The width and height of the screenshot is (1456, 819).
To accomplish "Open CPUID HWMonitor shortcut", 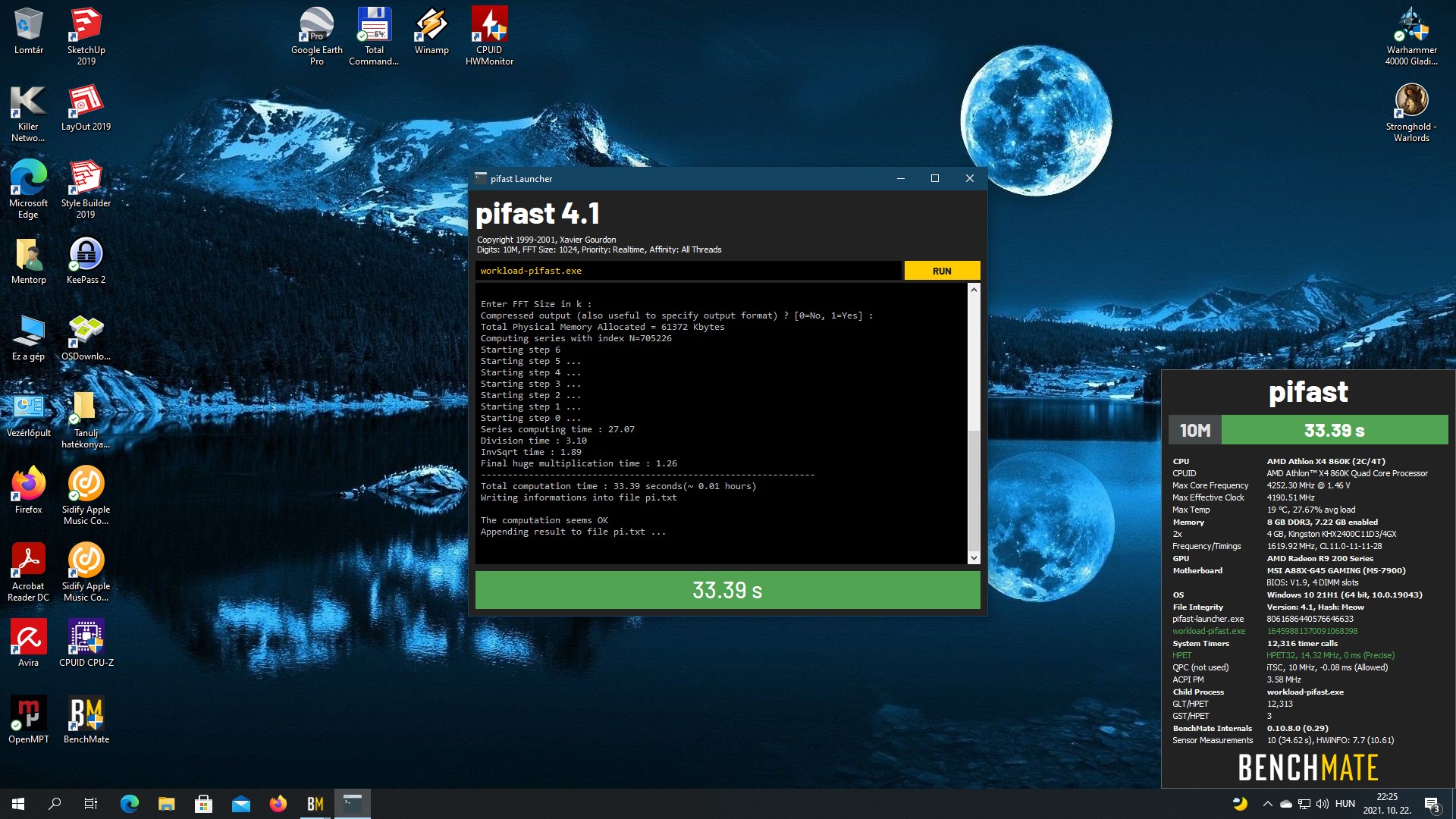I will click(x=489, y=36).
